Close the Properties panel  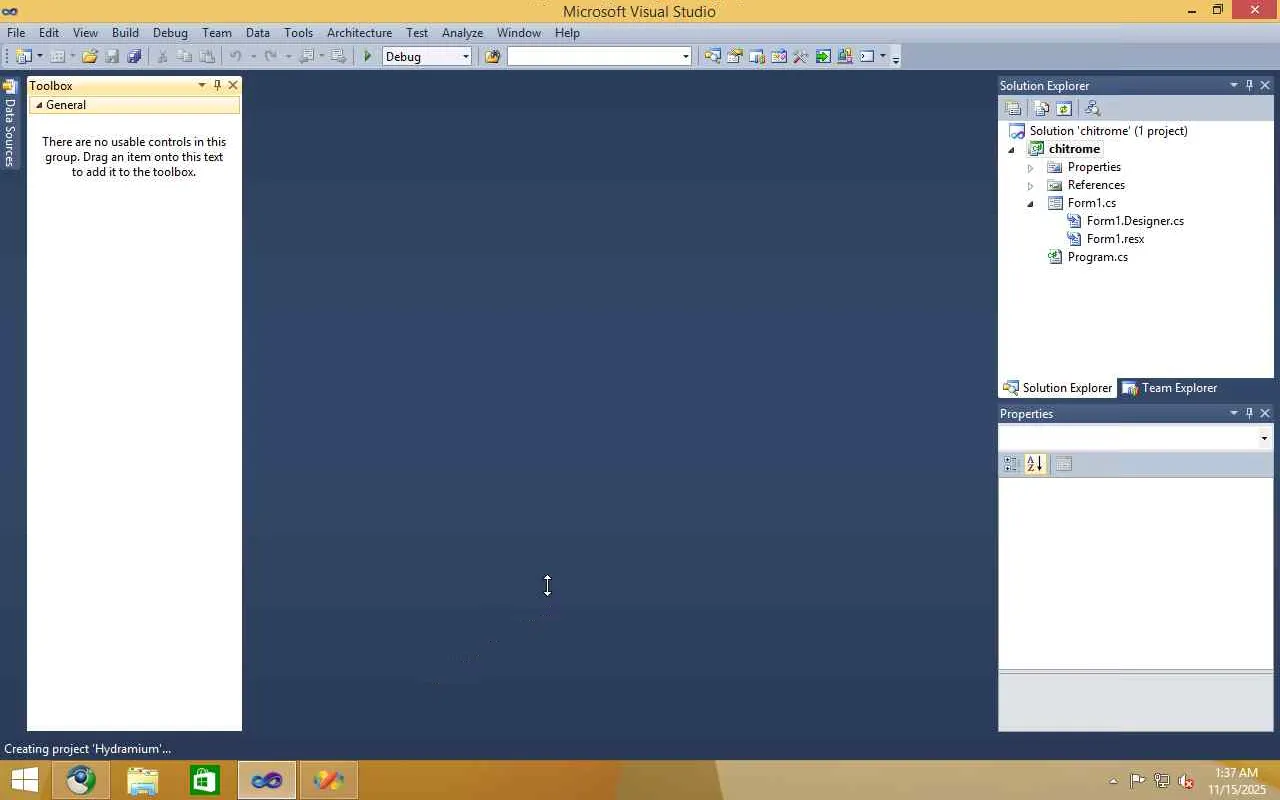point(1265,414)
